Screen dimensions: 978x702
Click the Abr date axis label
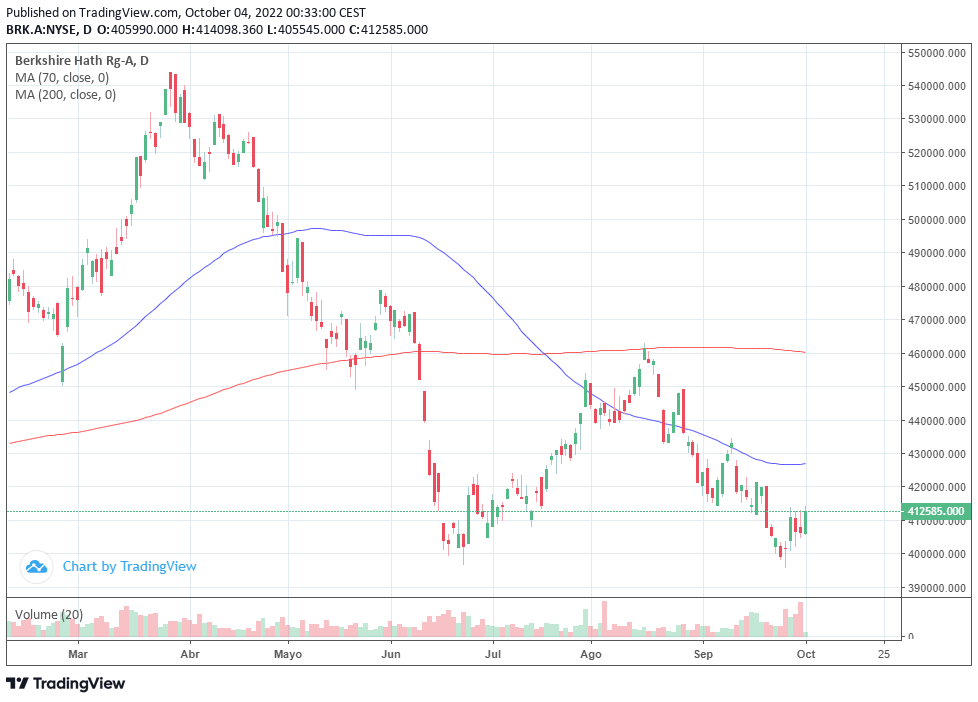tap(190, 654)
